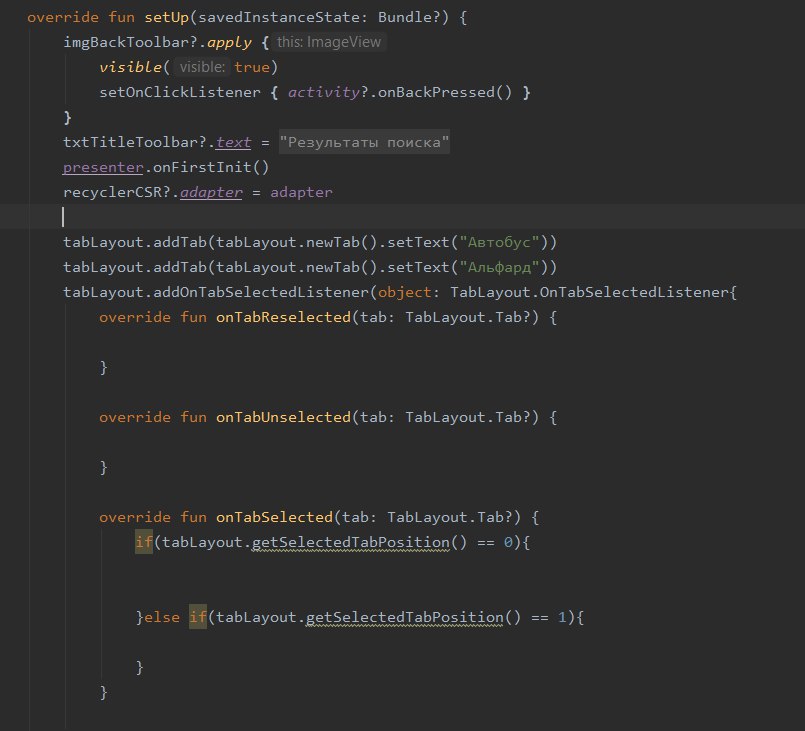The height and width of the screenshot is (731, 805).
Task: Click the underlined presenter reference
Action: click(103, 167)
